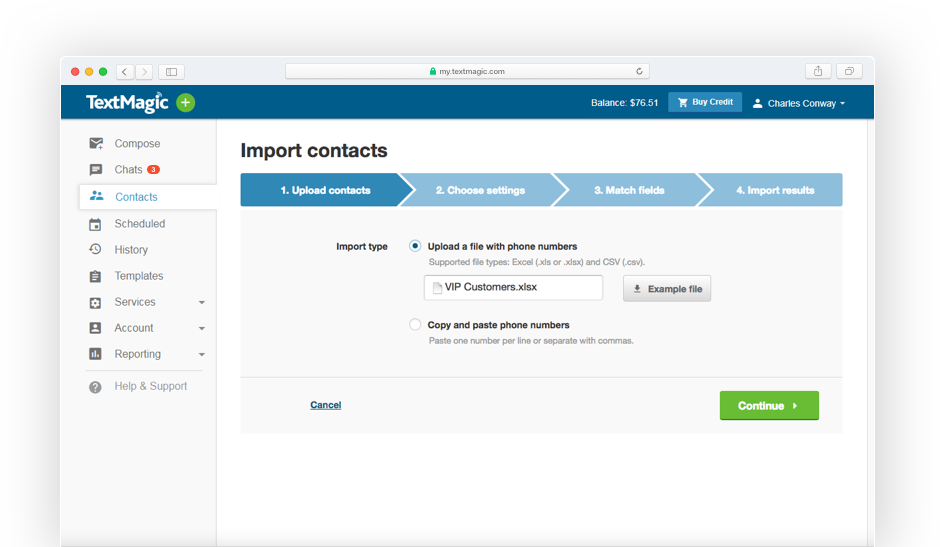The image size is (940, 547).
Task: Expand the Reporting submenu arrow
Action: coord(202,354)
